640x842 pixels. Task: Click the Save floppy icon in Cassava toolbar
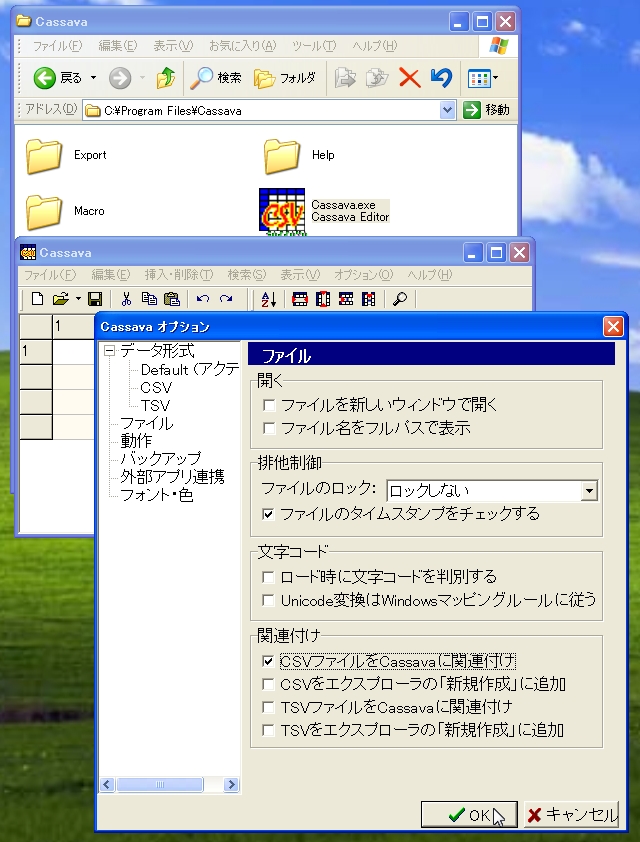[x=95, y=299]
